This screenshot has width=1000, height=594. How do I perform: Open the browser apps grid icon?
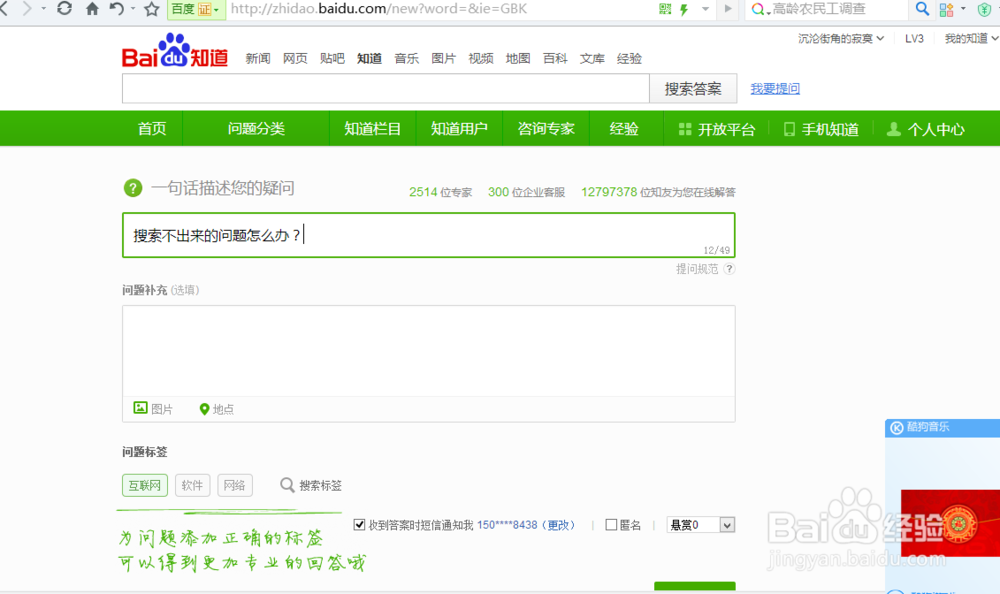click(x=946, y=10)
